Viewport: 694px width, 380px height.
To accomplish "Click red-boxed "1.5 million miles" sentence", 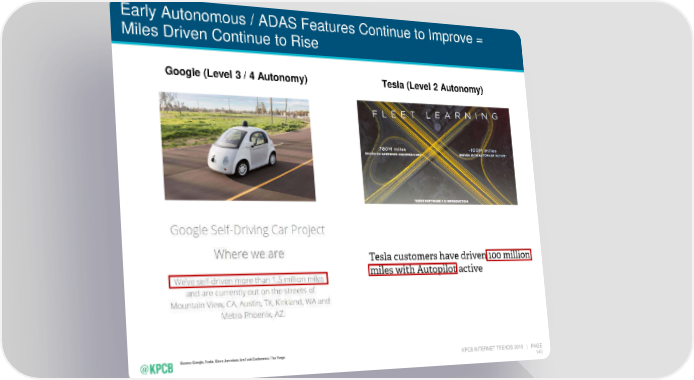I will point(248,280).
